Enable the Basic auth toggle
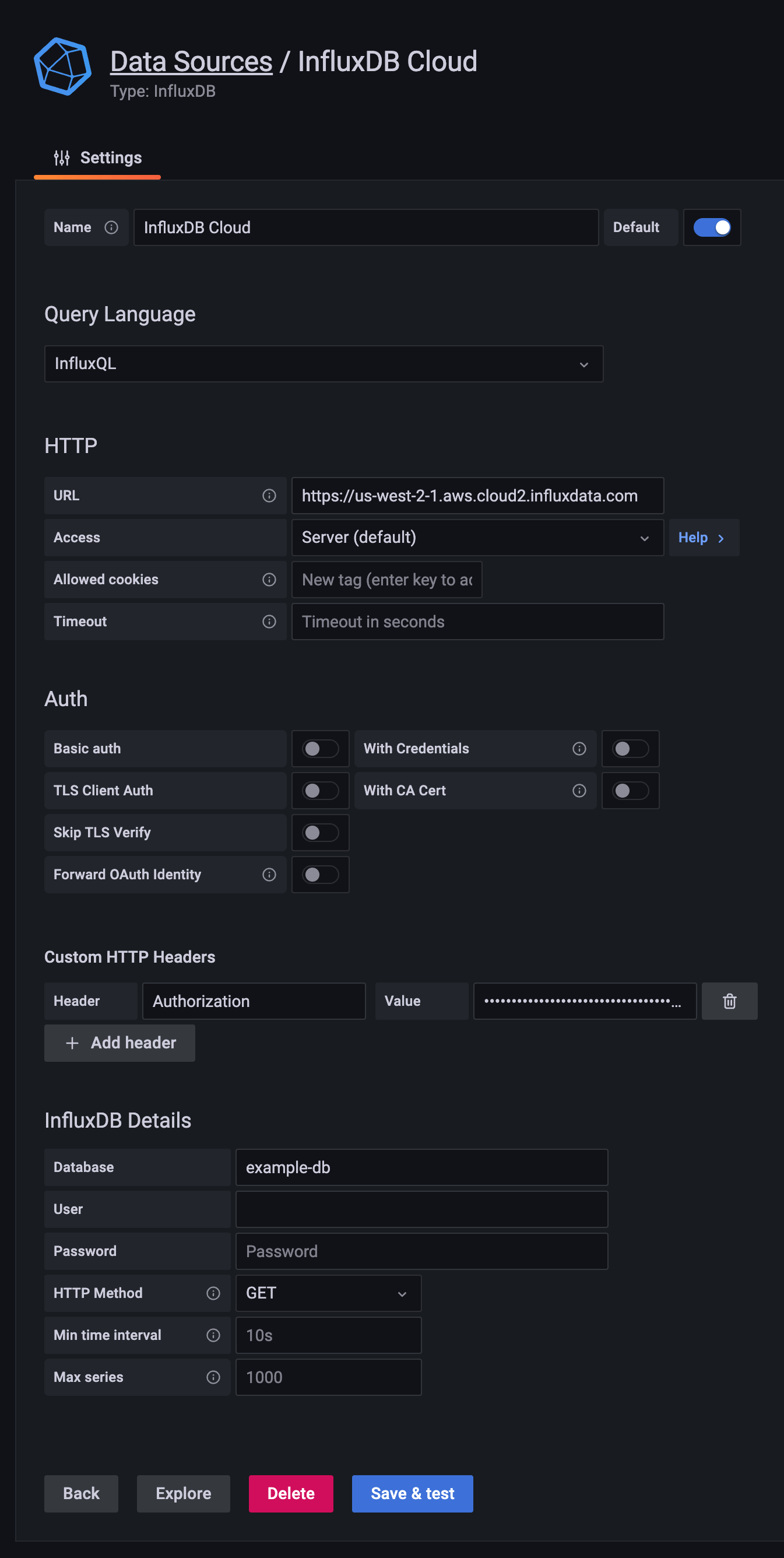 (x=321, y=749)
